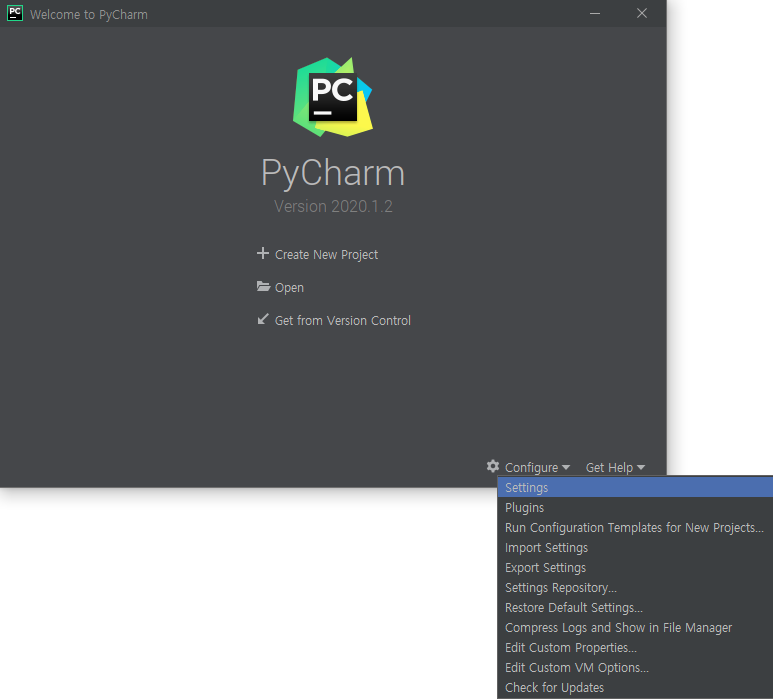Open Edit Custom VM Options entry
Viewport: 773px width, 699px height.
tap(635, 667)
